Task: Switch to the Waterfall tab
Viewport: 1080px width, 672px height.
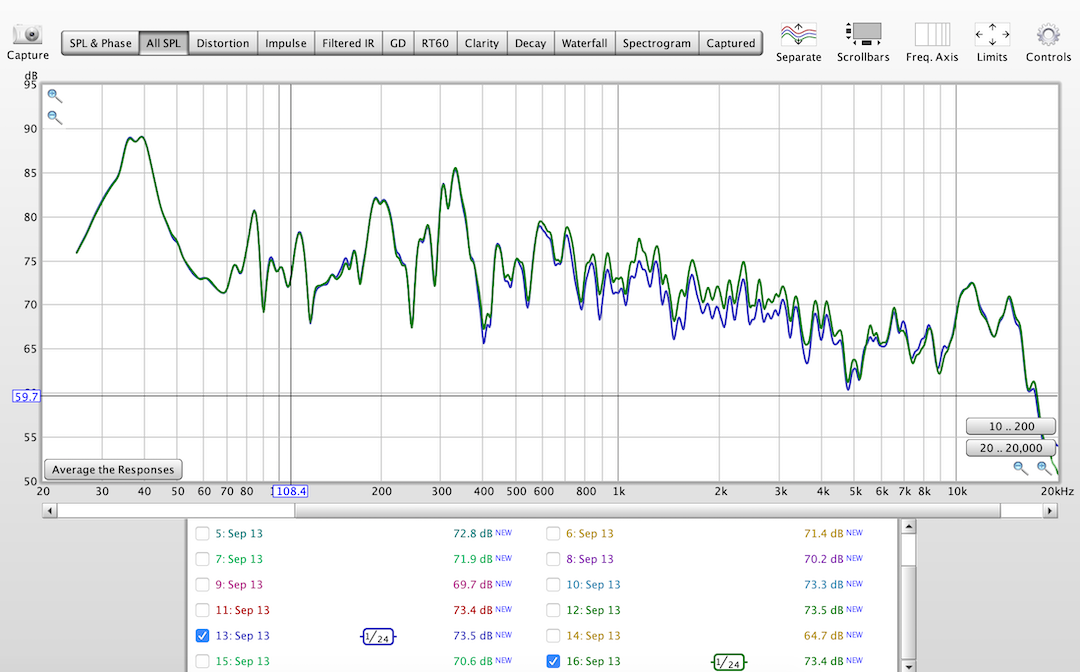Action: (x=584, y=43)
